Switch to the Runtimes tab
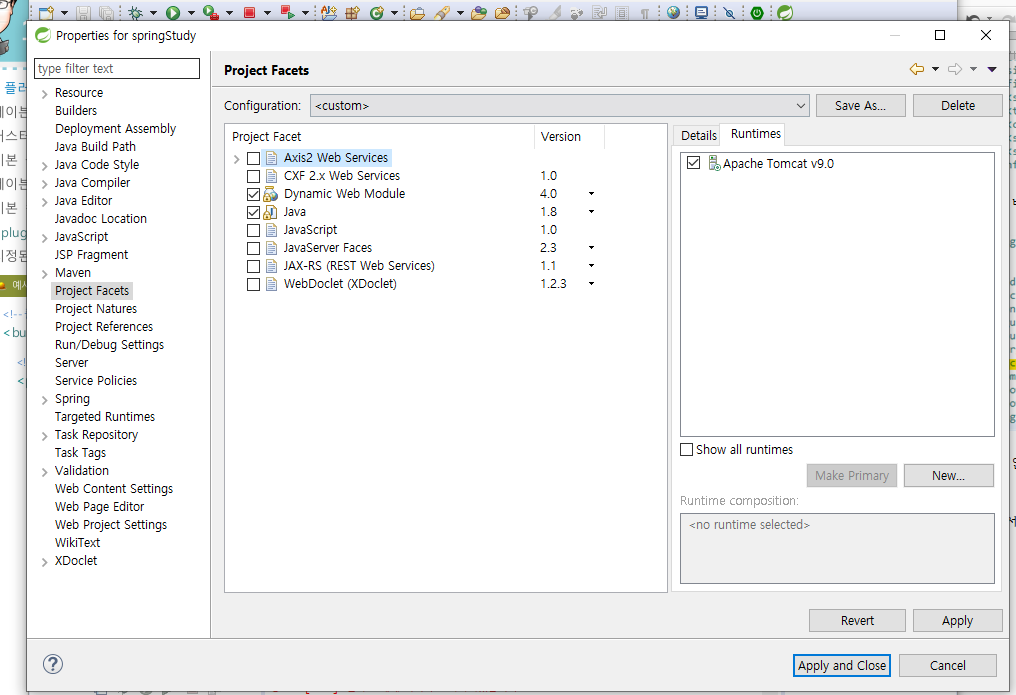This screenshot has width=1016, height=695. 756,133
